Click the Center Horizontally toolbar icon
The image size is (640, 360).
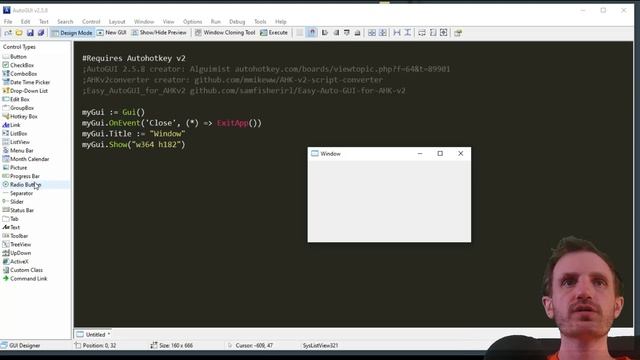[372, 33]
